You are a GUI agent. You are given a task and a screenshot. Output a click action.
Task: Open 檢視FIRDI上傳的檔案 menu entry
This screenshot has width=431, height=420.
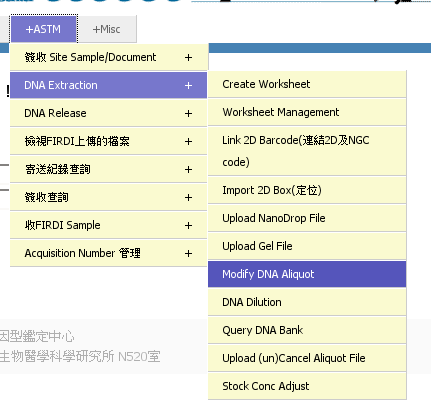click(x=108, y=141)
